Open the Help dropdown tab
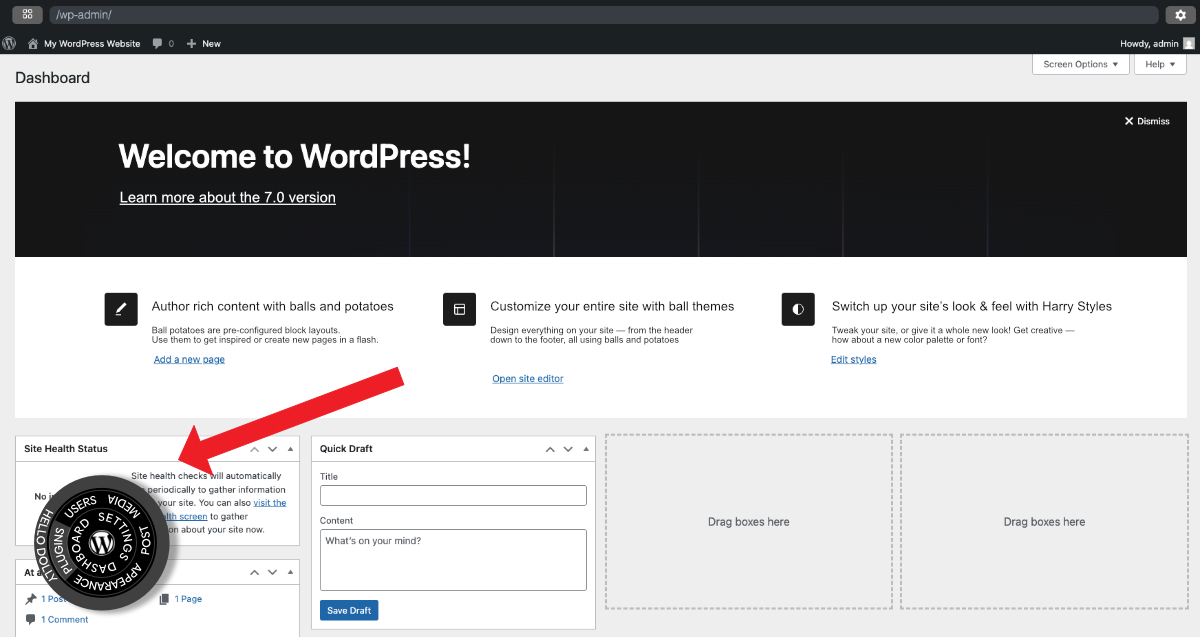 [1160, 64]
